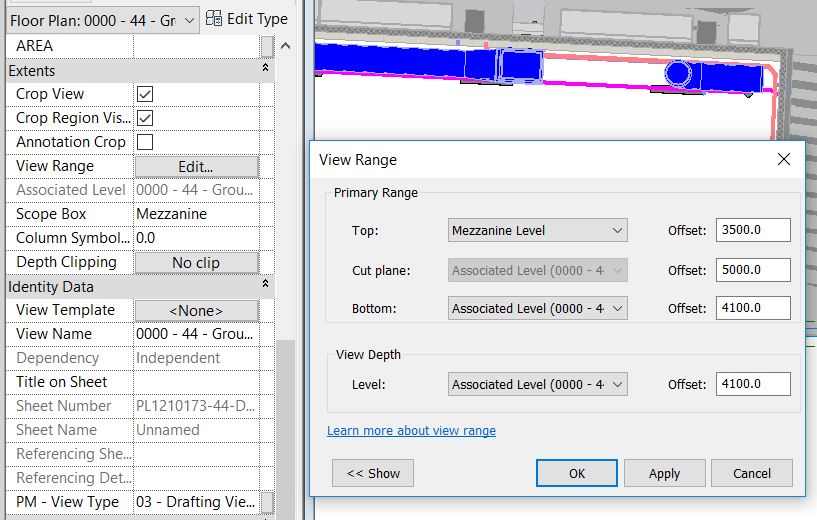Enable the Annotation Crop checkbox
This screenshot has height=520, width=817.
[145, 142]
